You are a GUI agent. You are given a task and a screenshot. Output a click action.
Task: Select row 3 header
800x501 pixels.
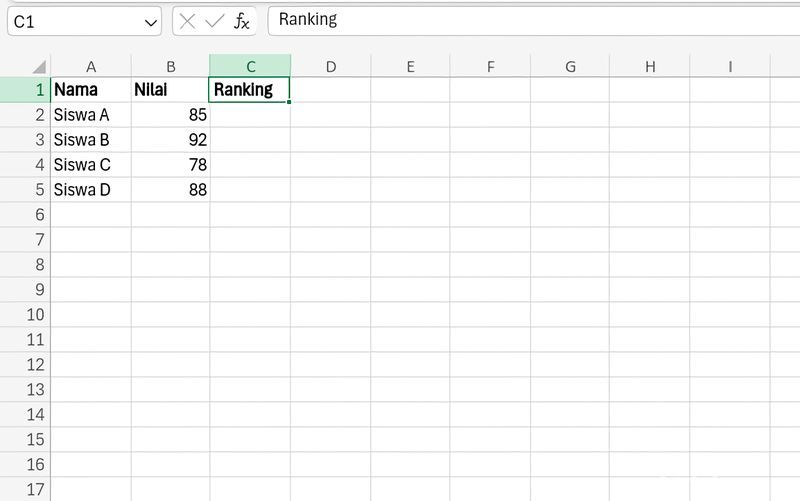click(25, 140)
